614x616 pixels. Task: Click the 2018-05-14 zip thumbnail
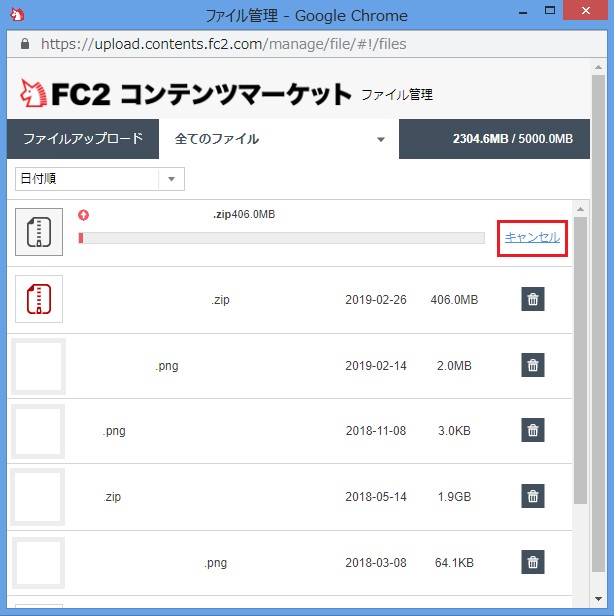39,496
